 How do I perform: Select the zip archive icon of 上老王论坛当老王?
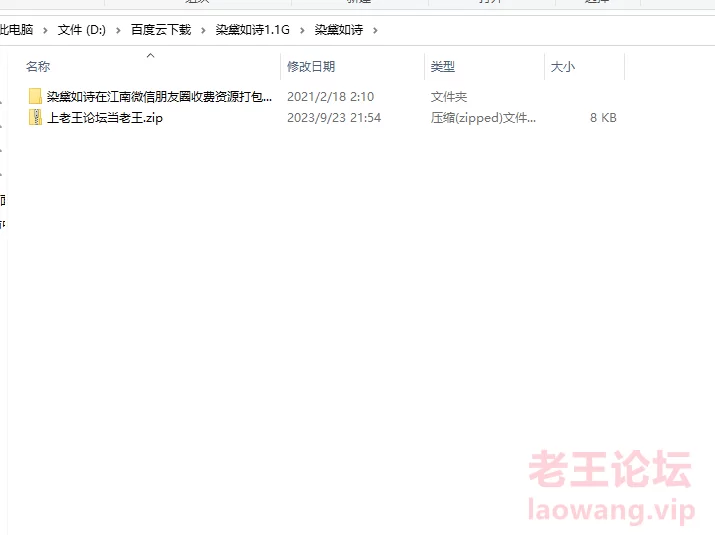(35, 118)
